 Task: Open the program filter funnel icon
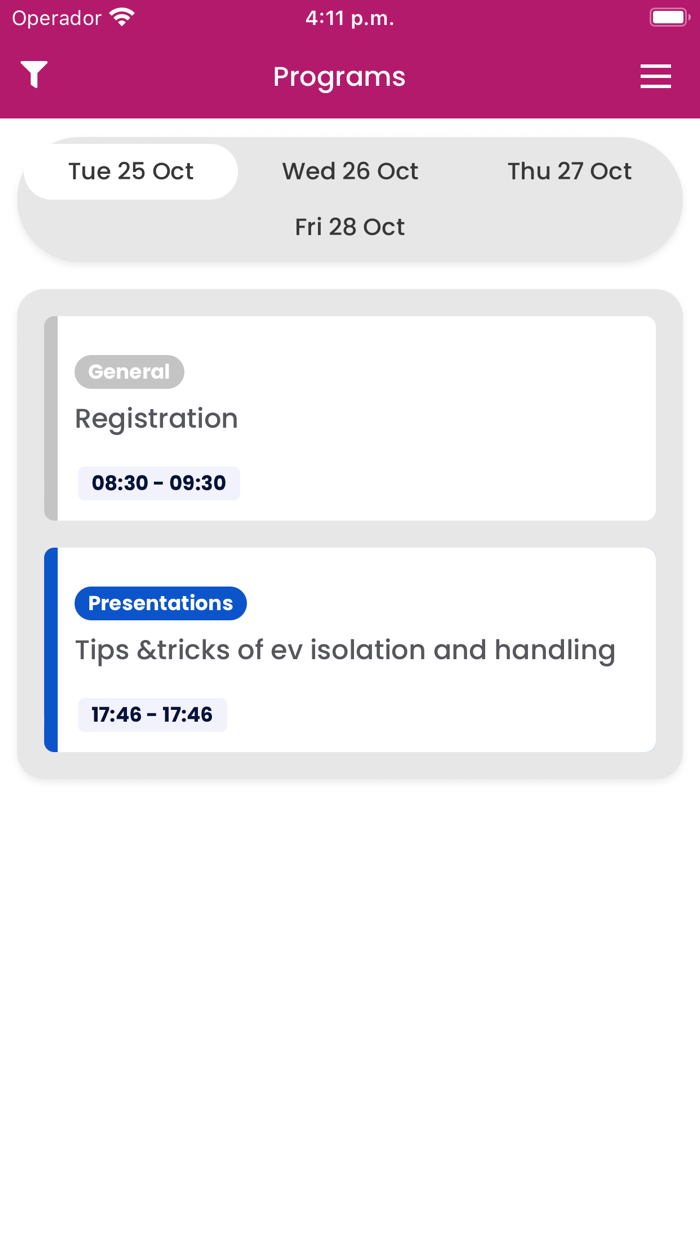coord(34,75)
